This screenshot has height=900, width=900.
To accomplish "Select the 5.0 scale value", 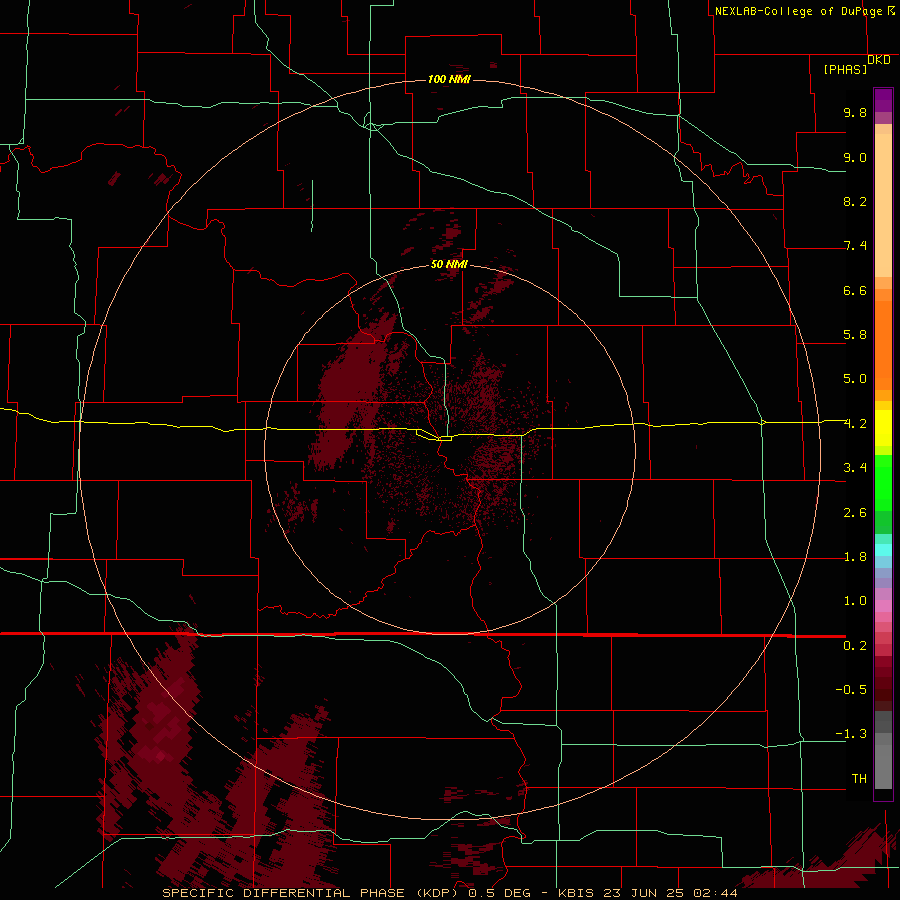I will pyautogui.click(x=855, y=379).
